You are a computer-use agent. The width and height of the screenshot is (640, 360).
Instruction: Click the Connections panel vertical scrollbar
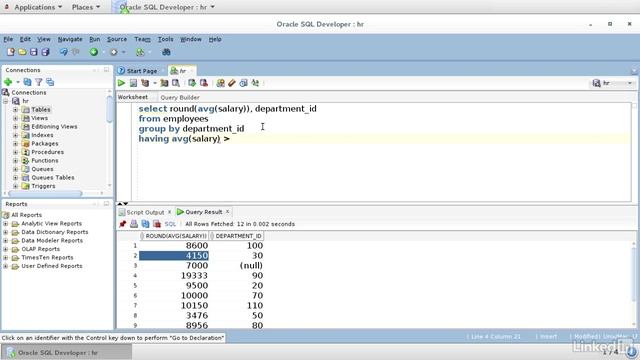[109, 108]
